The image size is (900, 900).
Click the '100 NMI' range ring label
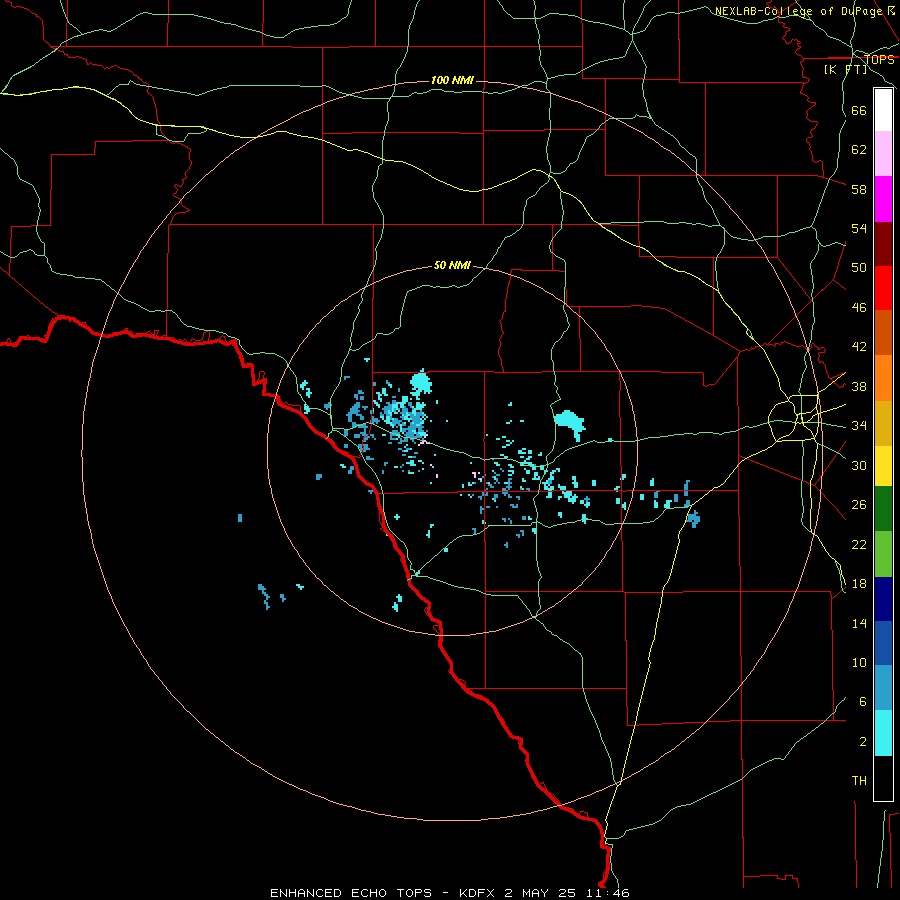click(452, 80)
